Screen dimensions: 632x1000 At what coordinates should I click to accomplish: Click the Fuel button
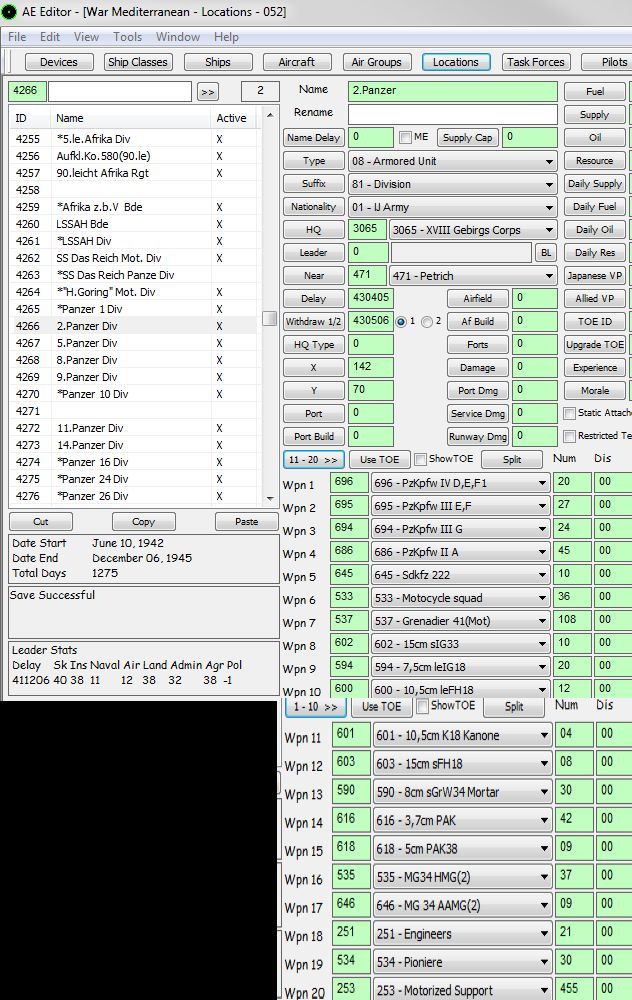[594, 92]
